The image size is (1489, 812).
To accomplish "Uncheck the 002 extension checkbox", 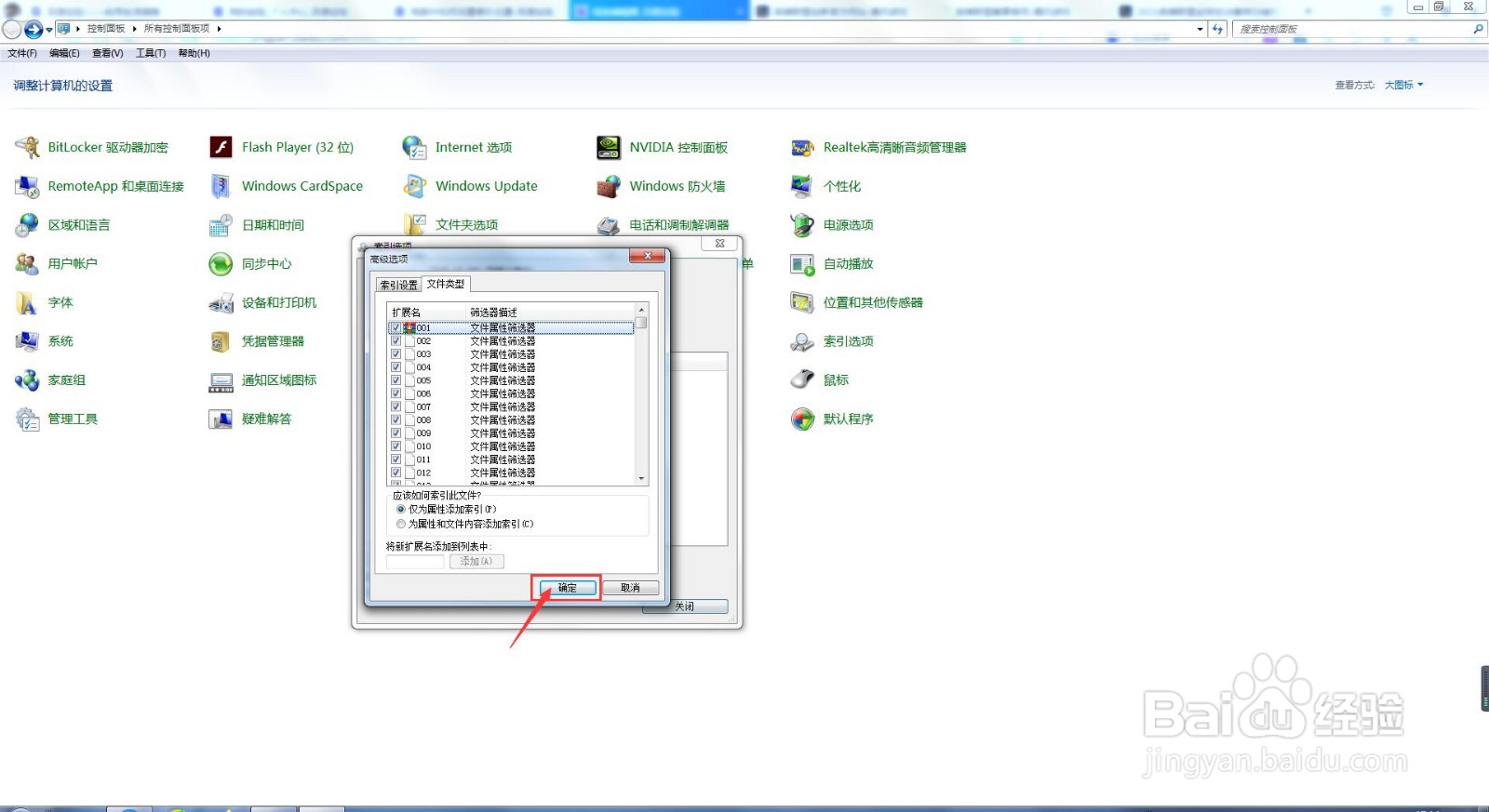I will [x=396, y=341].
